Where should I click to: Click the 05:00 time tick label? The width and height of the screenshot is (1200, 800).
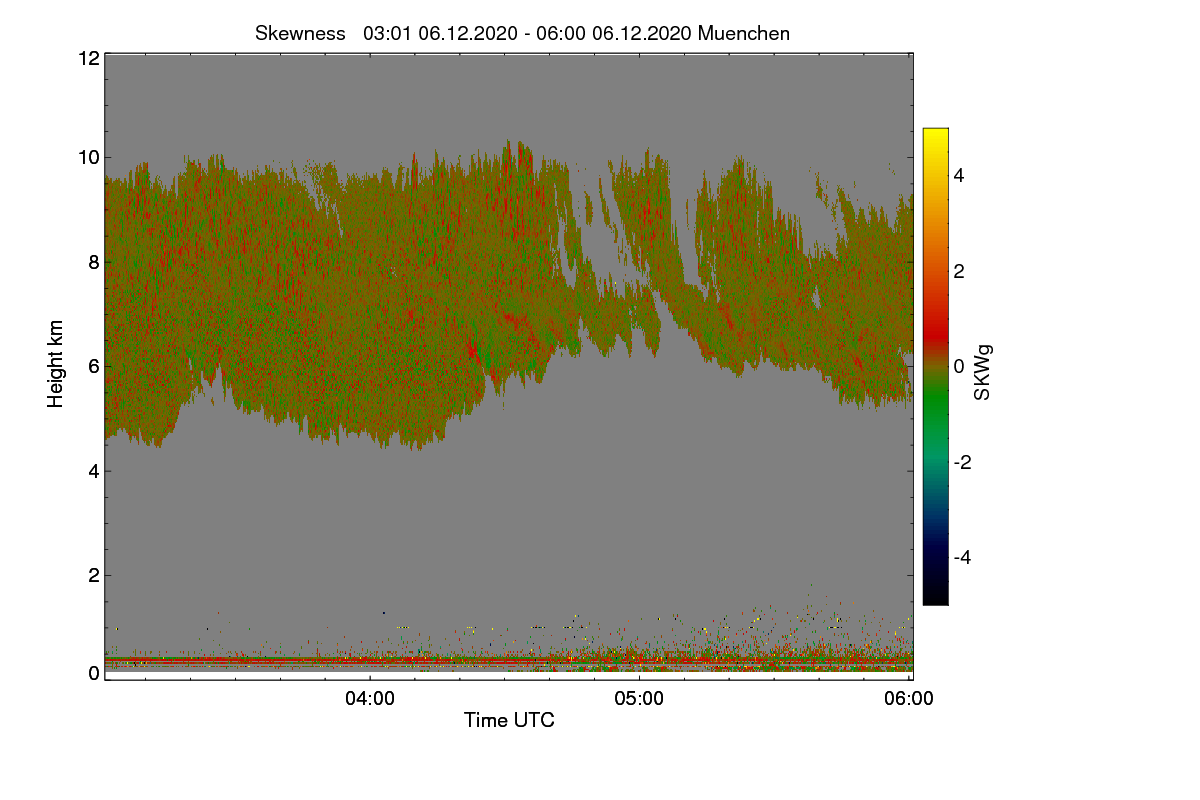[x=639, y=699]
